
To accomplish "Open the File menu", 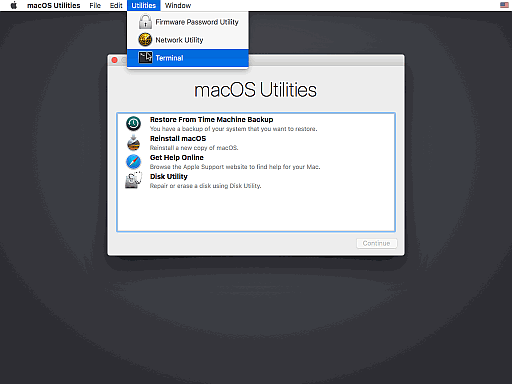I will (95, 5).
